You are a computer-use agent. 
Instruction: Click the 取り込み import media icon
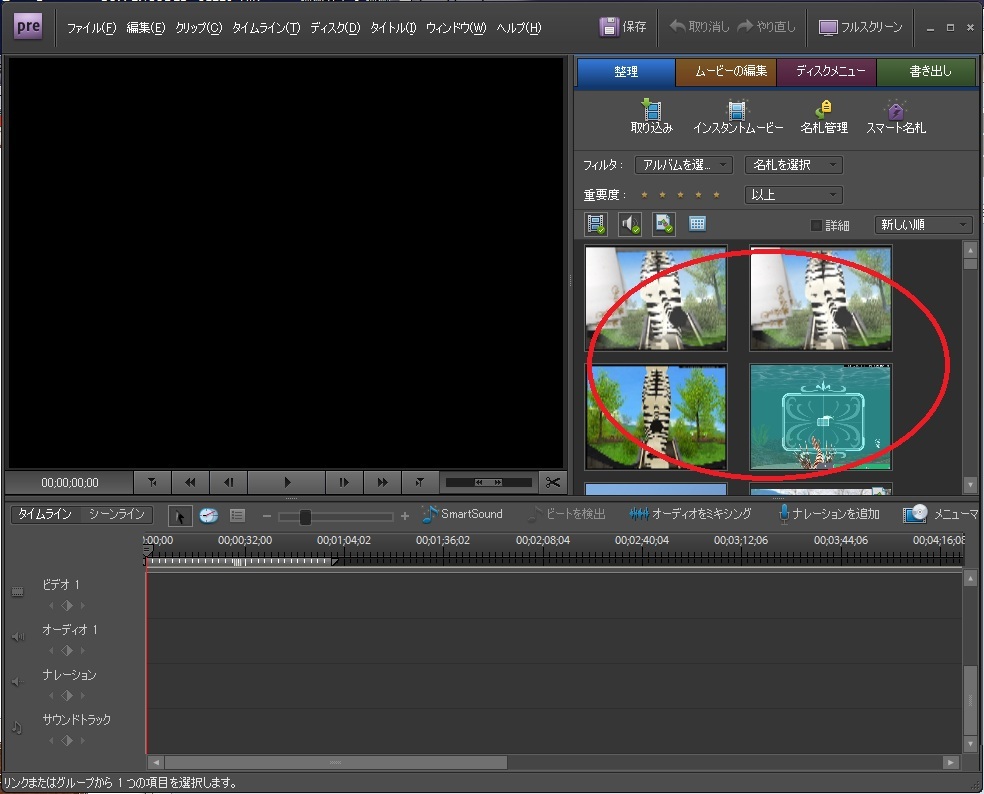click(651, 110)
